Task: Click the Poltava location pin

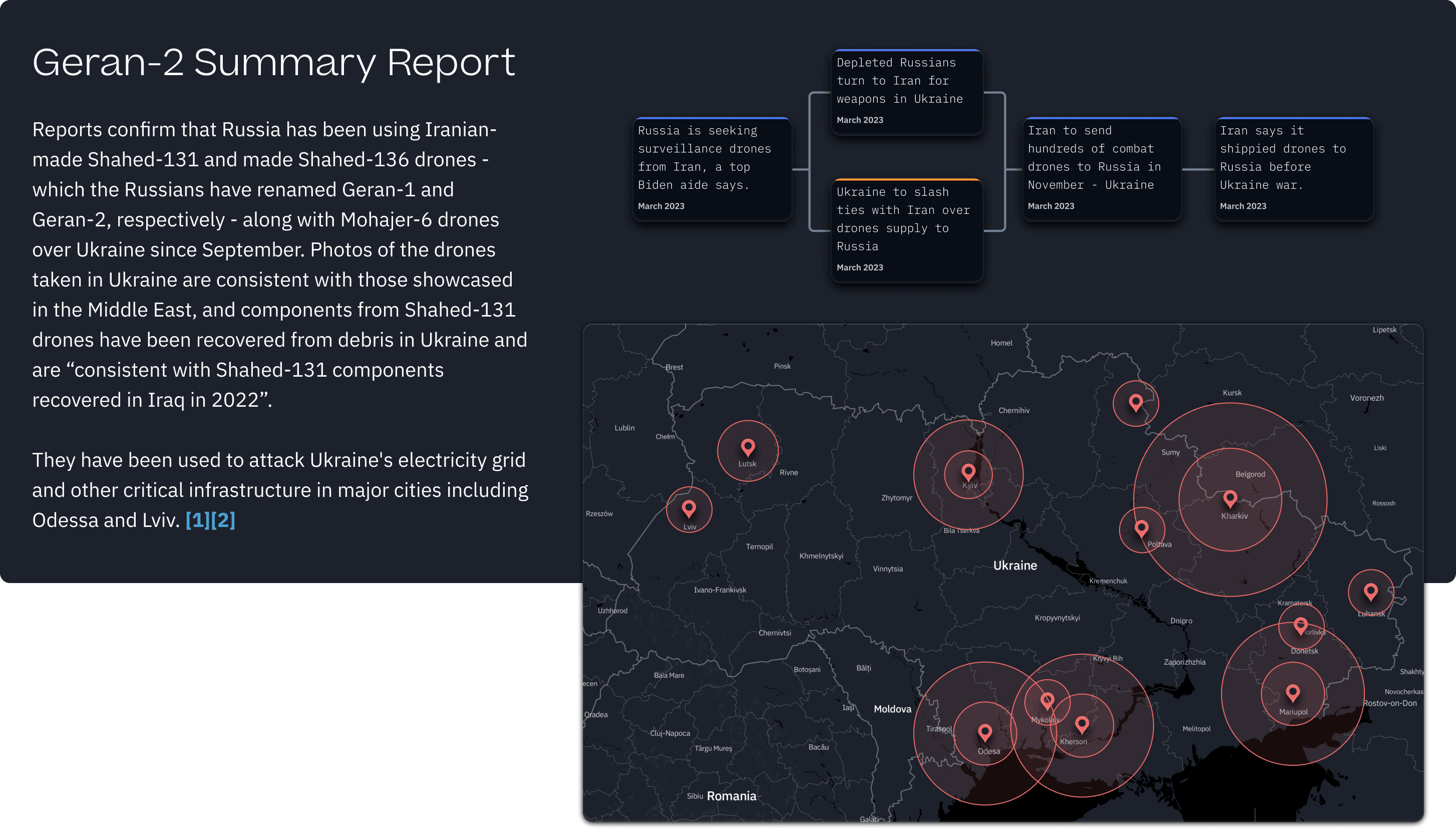Action: point(1142,528)
